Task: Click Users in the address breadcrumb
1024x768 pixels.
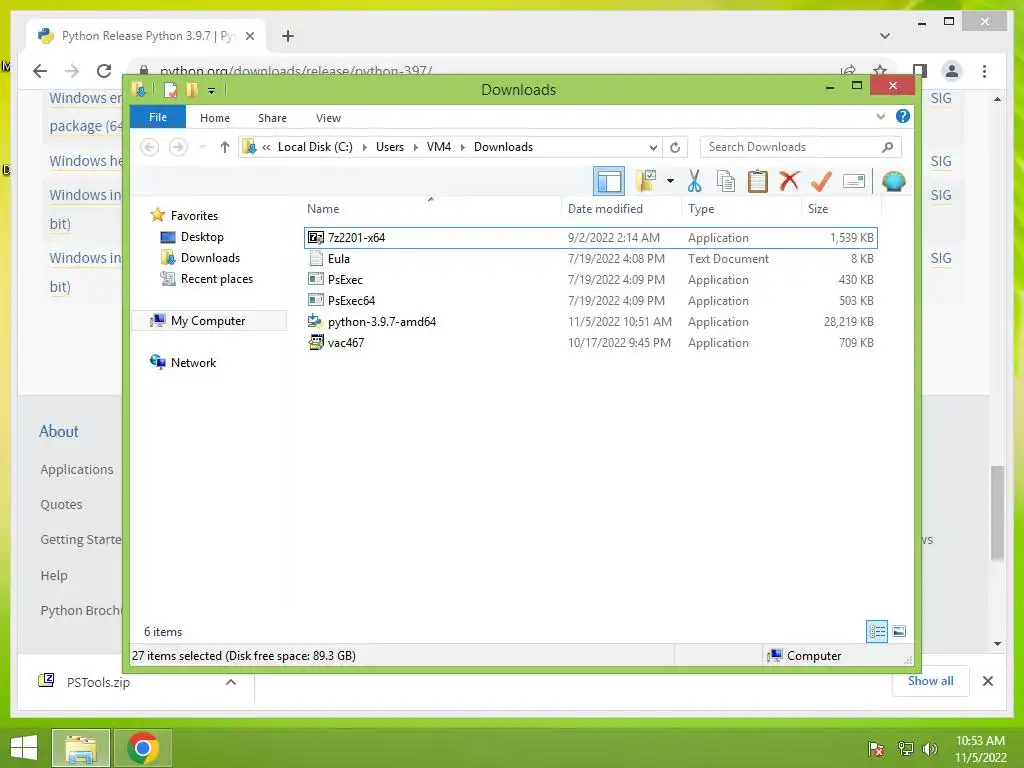Action: (390, 147)
